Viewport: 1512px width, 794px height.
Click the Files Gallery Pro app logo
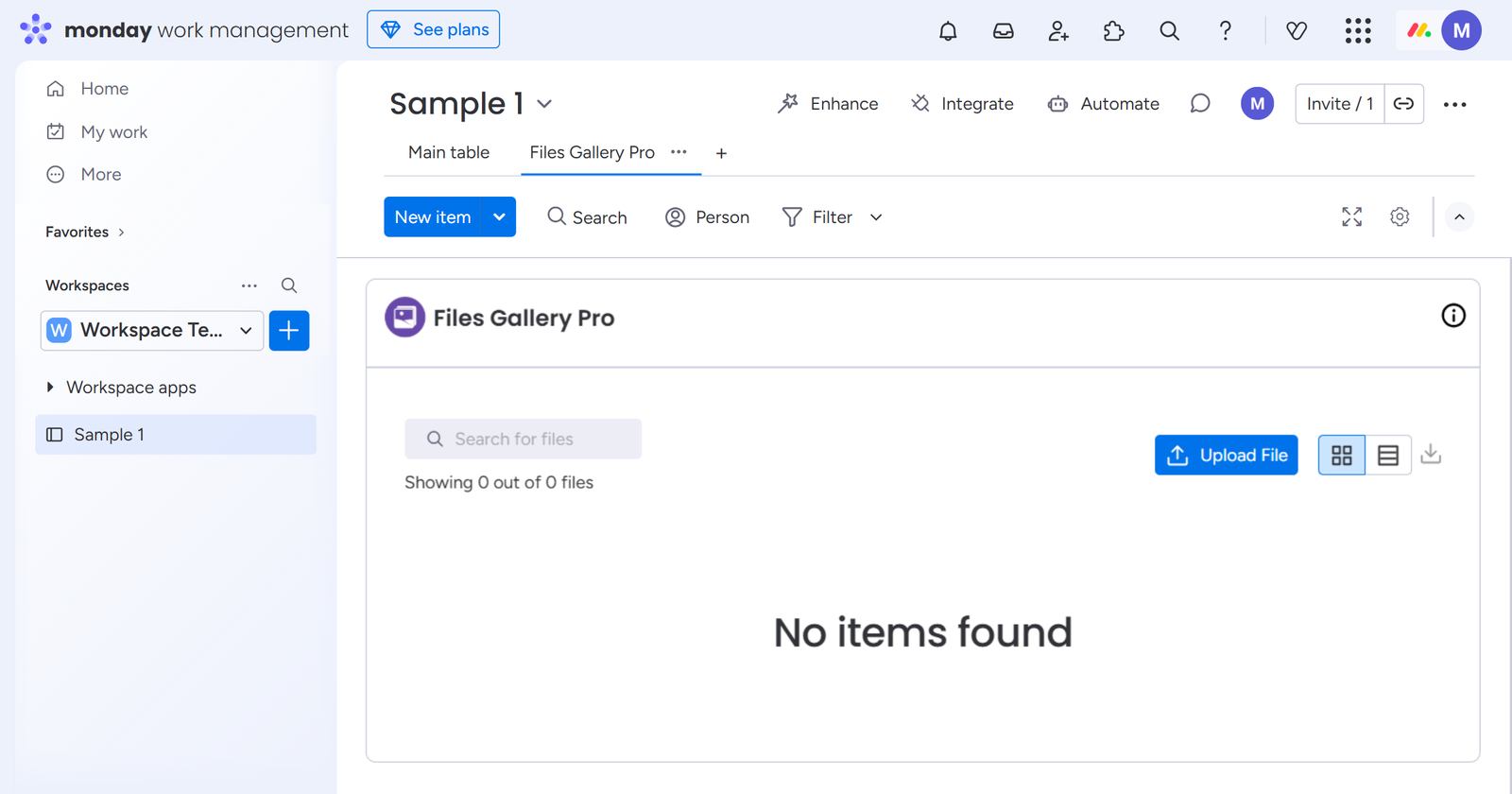[404, 318]
